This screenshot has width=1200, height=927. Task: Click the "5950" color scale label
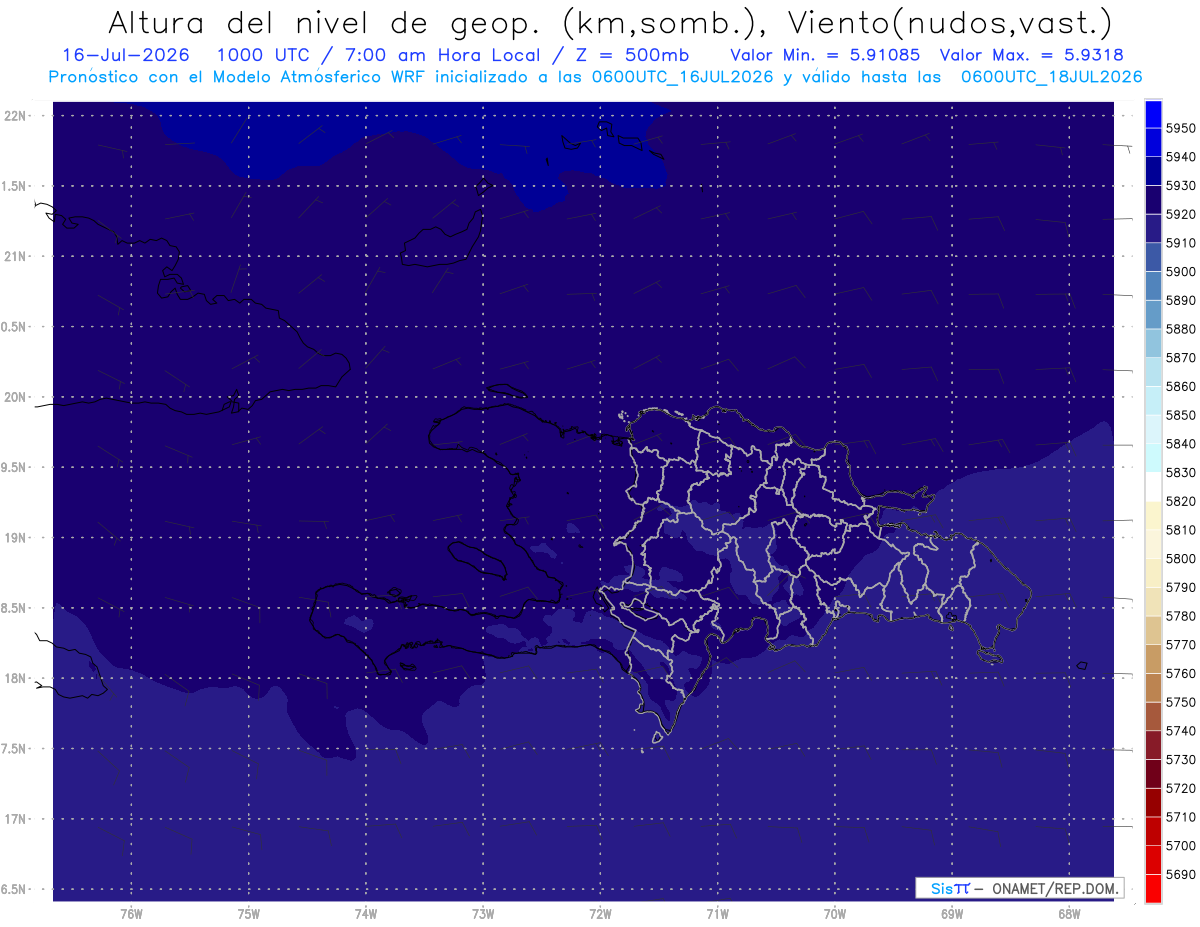(1180, 128)
